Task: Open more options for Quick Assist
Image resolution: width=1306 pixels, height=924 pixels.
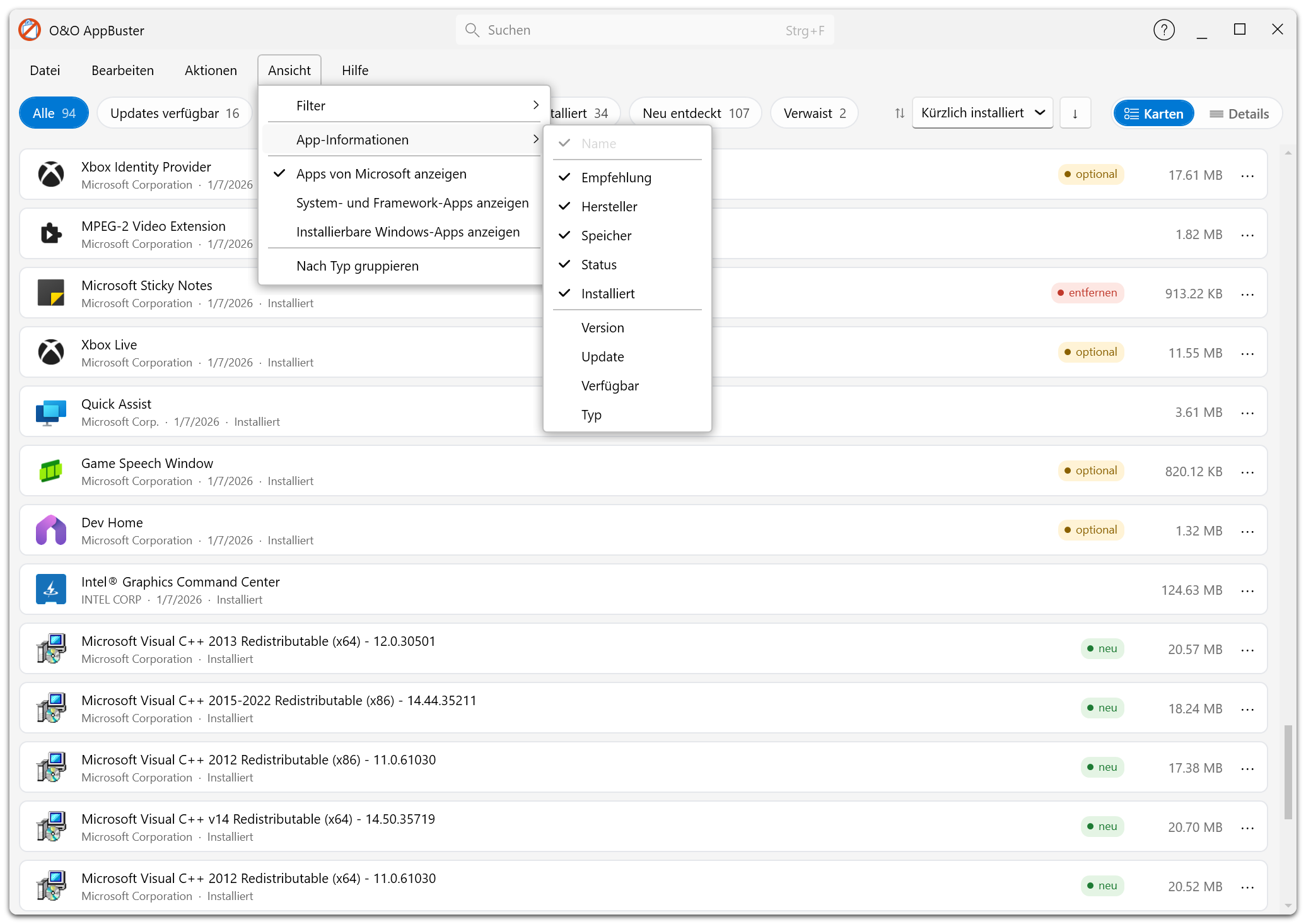Action: coord(1247,412)
